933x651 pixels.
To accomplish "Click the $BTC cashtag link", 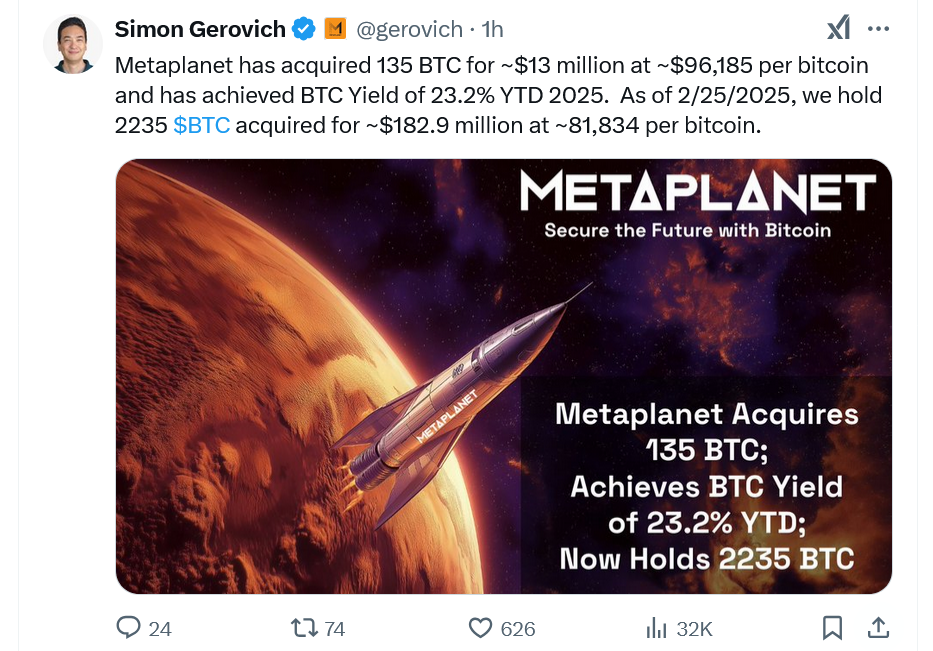I will pos(201,126).
